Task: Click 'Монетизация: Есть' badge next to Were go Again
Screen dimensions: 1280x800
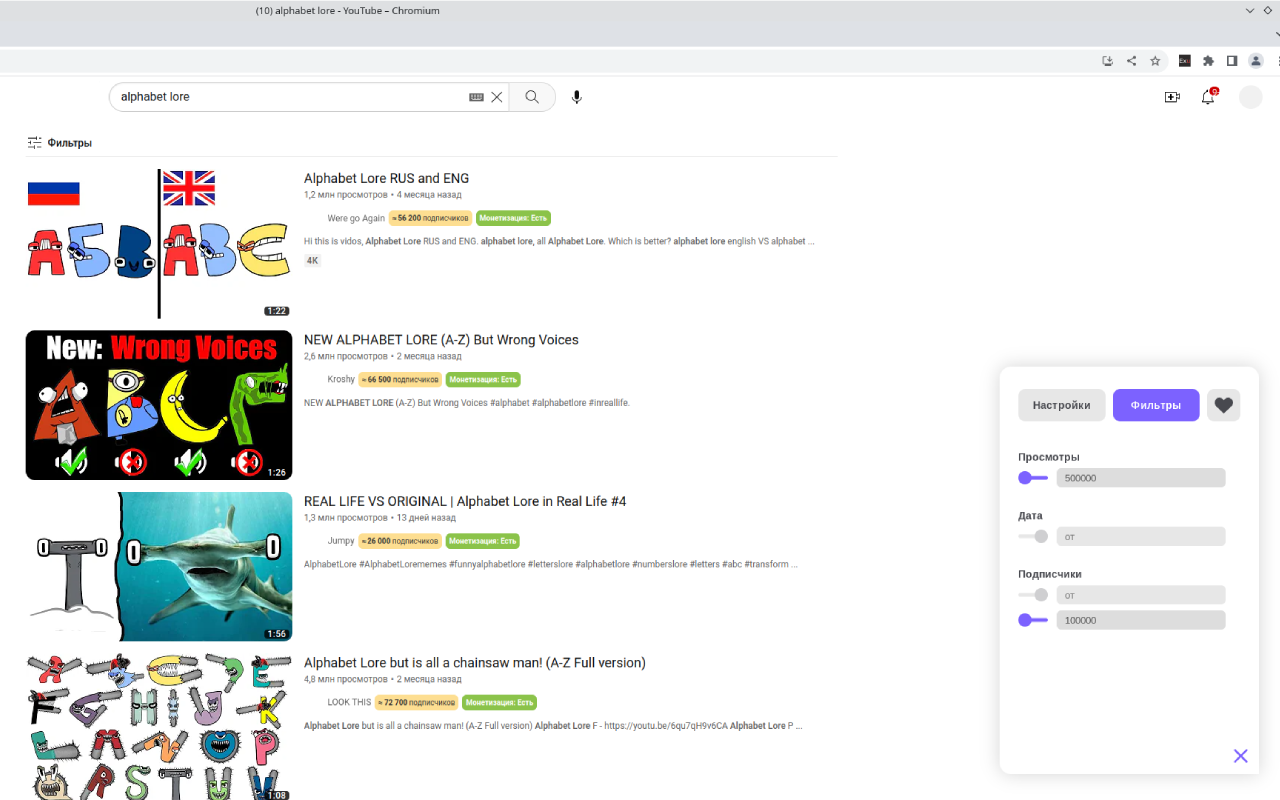Action: [513, 218]
